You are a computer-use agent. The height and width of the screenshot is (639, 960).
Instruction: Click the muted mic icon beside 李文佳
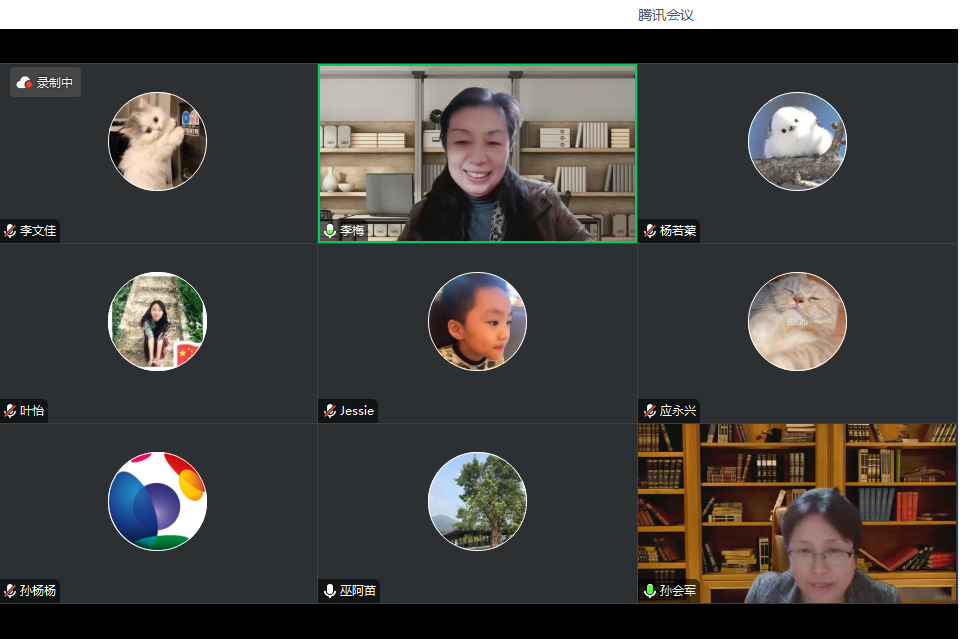[x=11, y=231]
